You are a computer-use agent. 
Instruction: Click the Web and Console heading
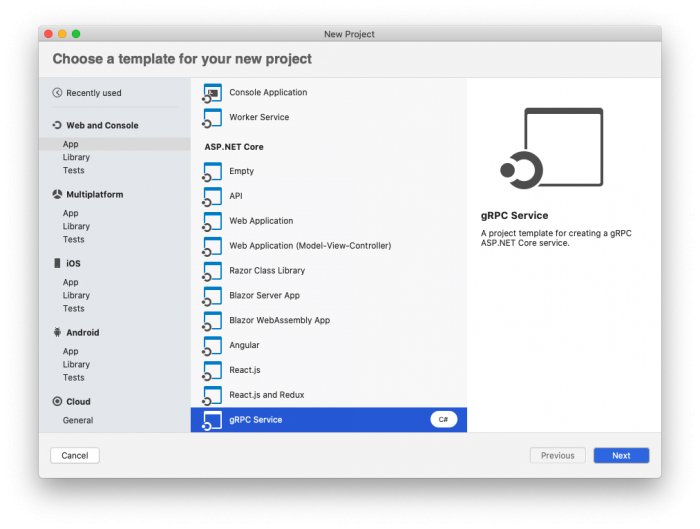tap(102, 125)
